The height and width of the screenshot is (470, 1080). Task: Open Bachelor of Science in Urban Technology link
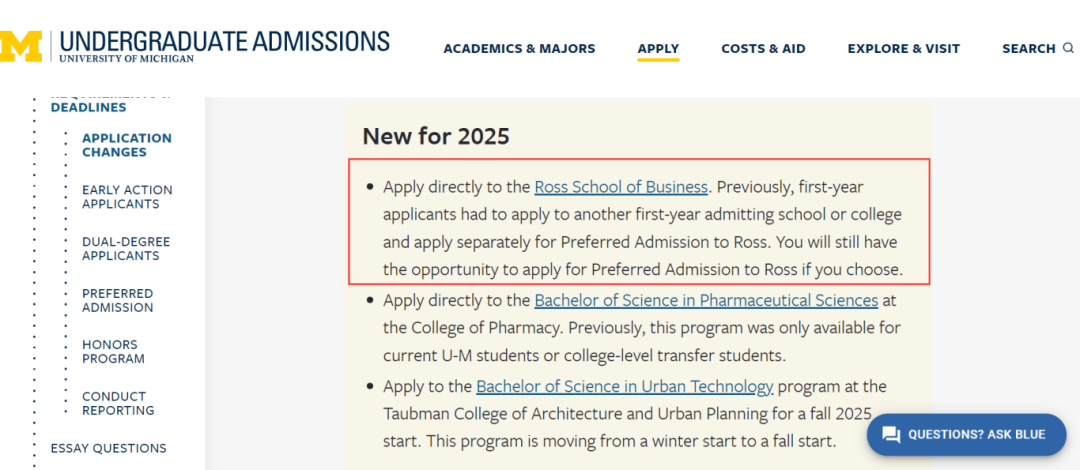(625, 387)
